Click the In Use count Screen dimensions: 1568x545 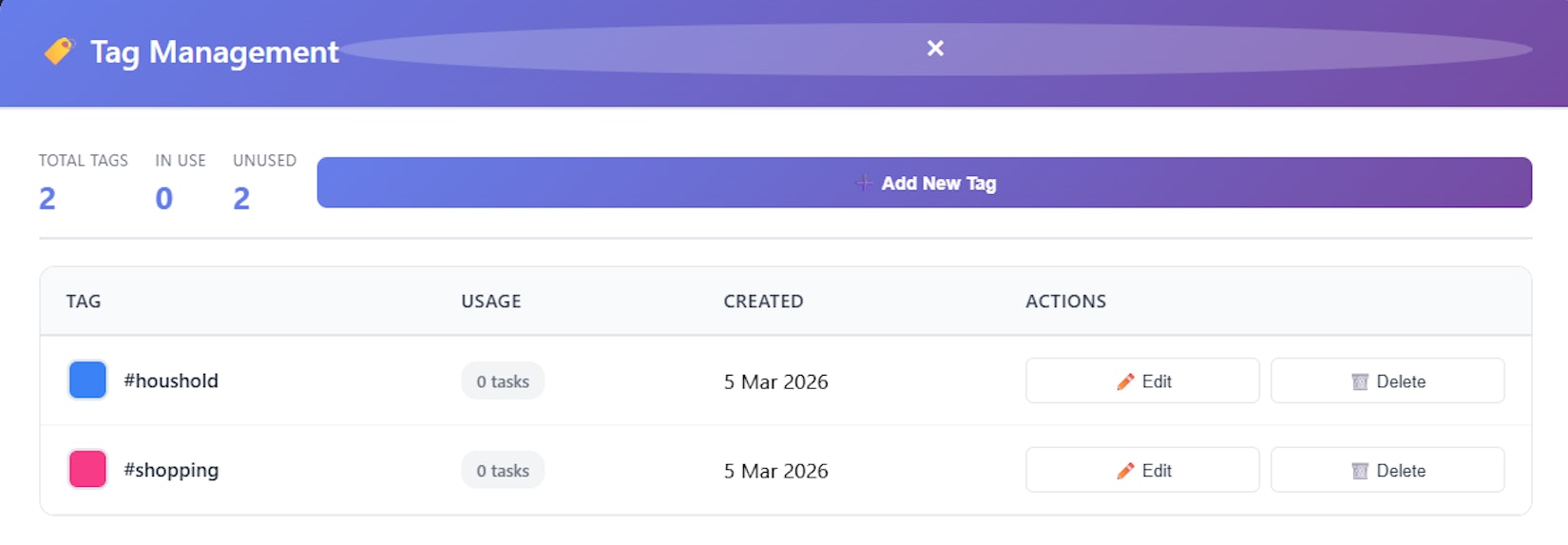[163, 199]
